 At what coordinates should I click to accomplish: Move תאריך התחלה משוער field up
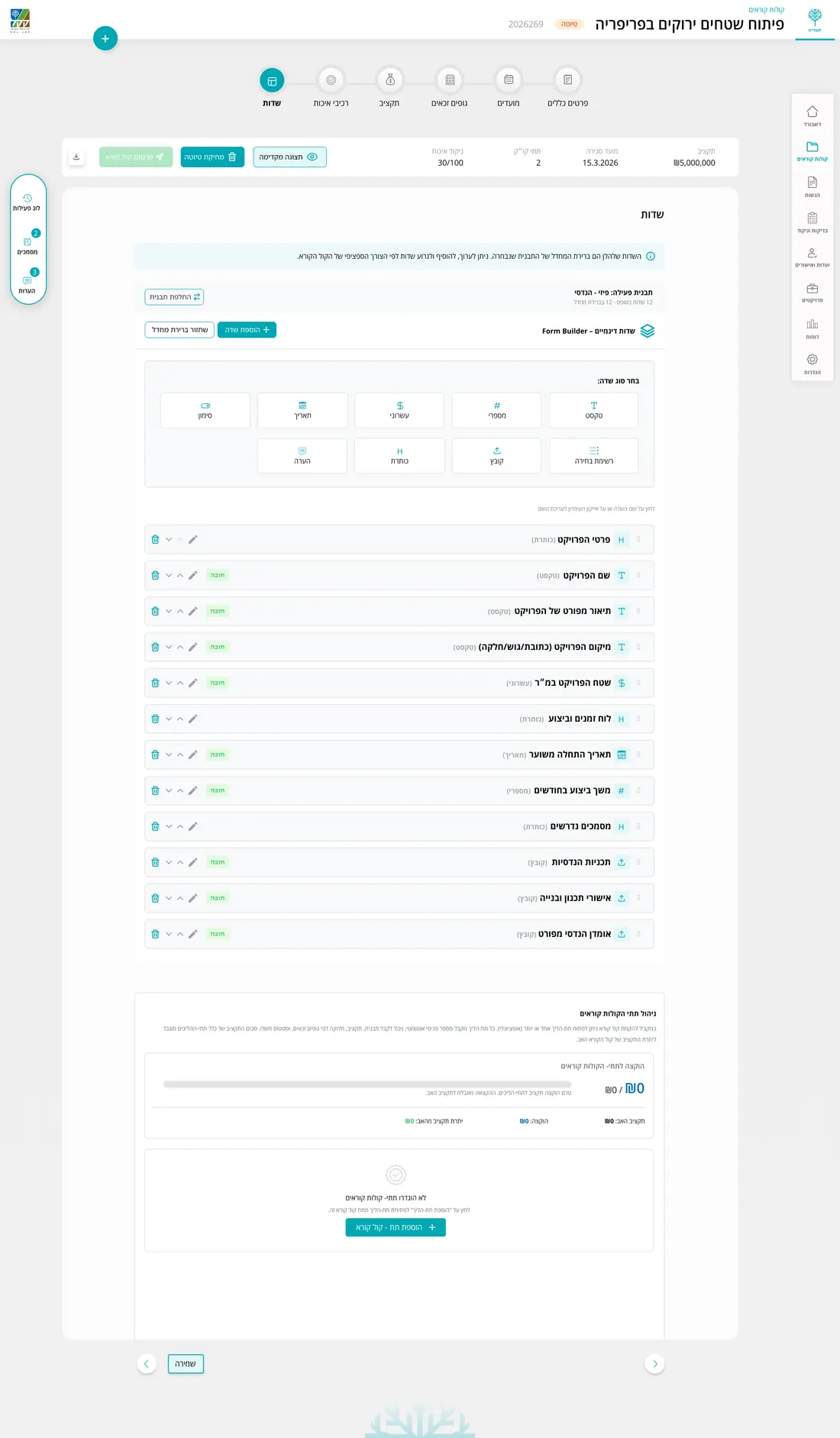click(x=180, y=755)
